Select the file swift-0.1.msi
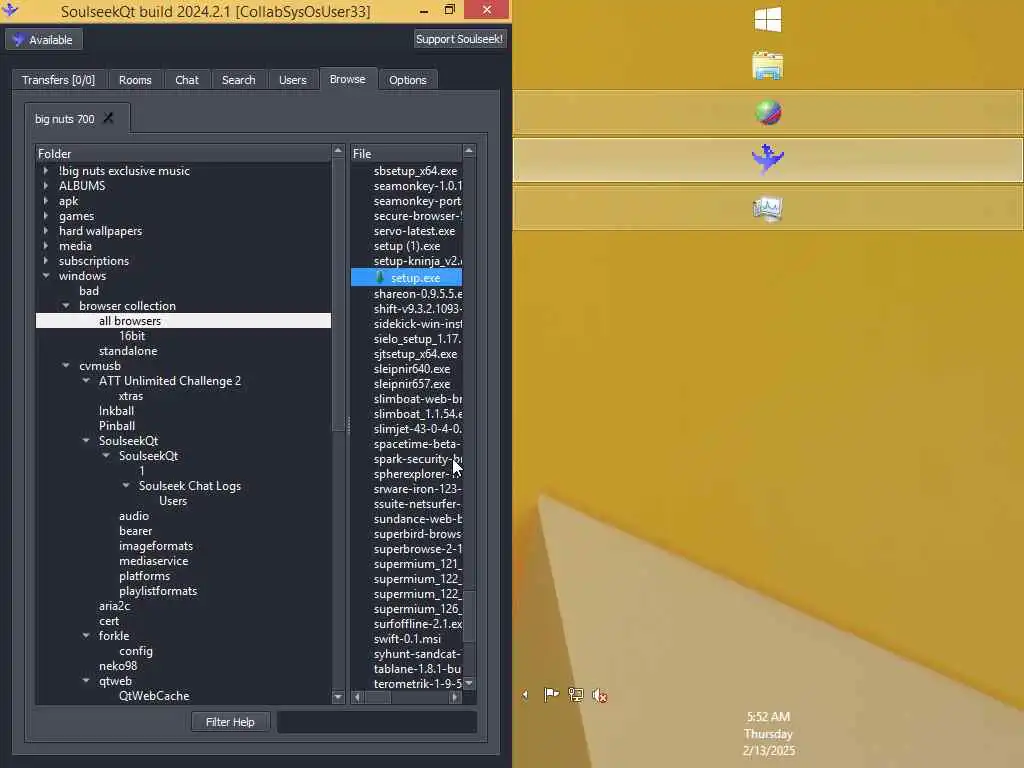The width and height of the screenshot is (1024, 768). click(407, 639)
